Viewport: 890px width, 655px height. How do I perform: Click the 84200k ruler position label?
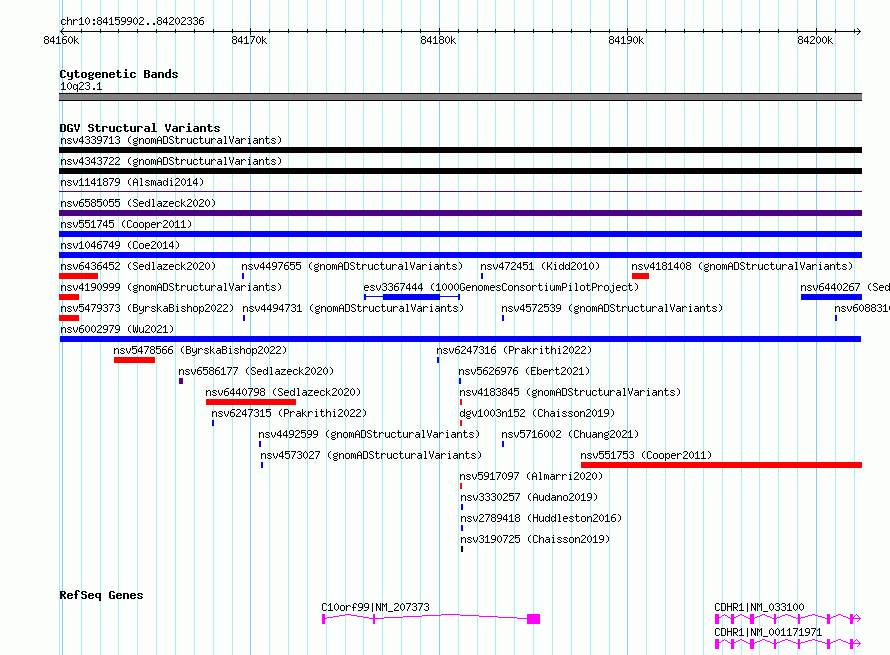point(815,40)
